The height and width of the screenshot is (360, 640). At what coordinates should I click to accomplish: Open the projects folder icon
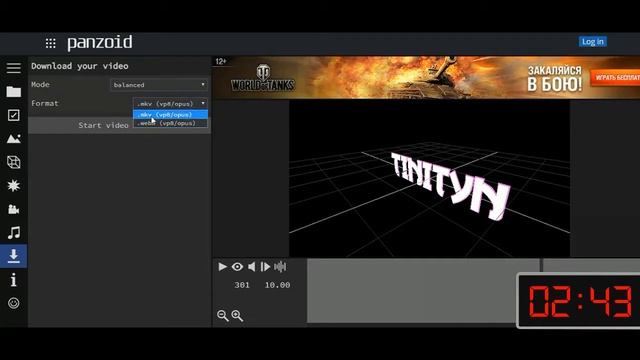pos(13,91)
